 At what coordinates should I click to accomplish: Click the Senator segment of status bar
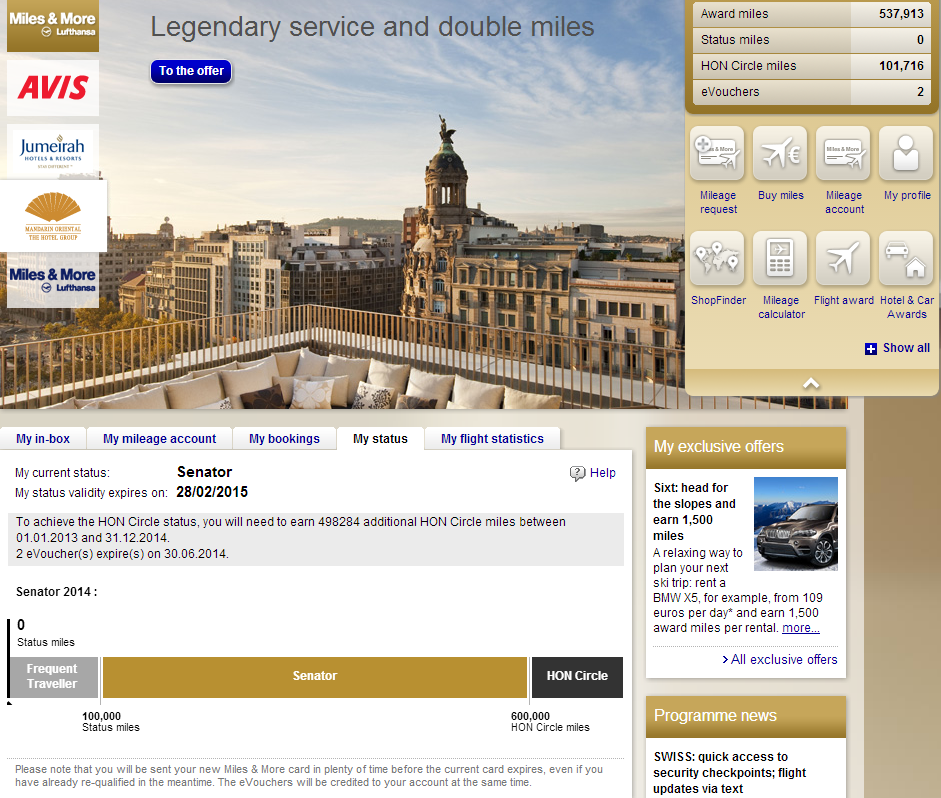315,677
